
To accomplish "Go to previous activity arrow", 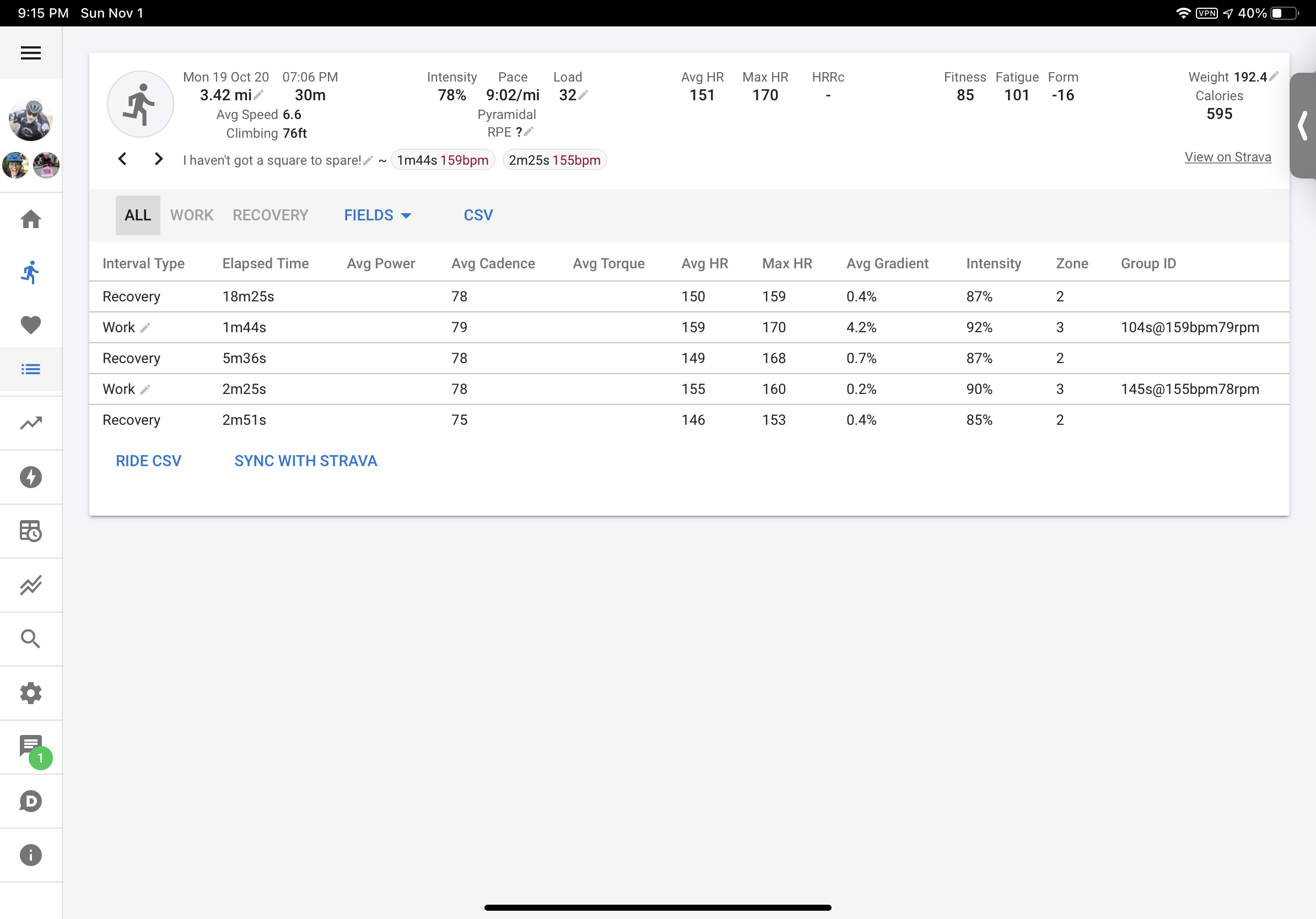I will [x=123, y=159].
